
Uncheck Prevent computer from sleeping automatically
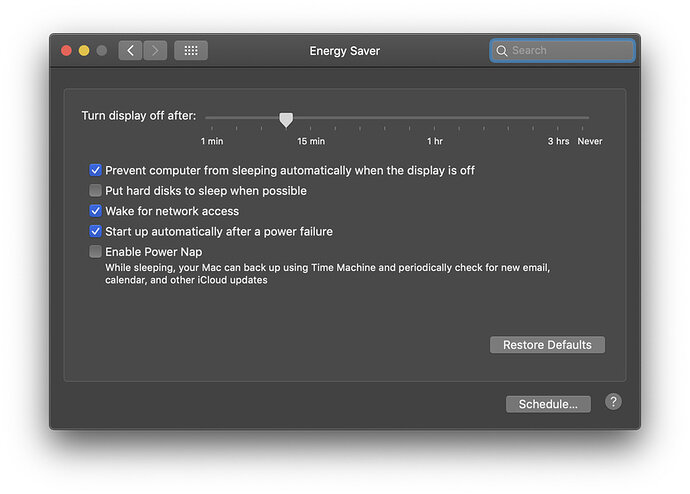coord(96,170)
